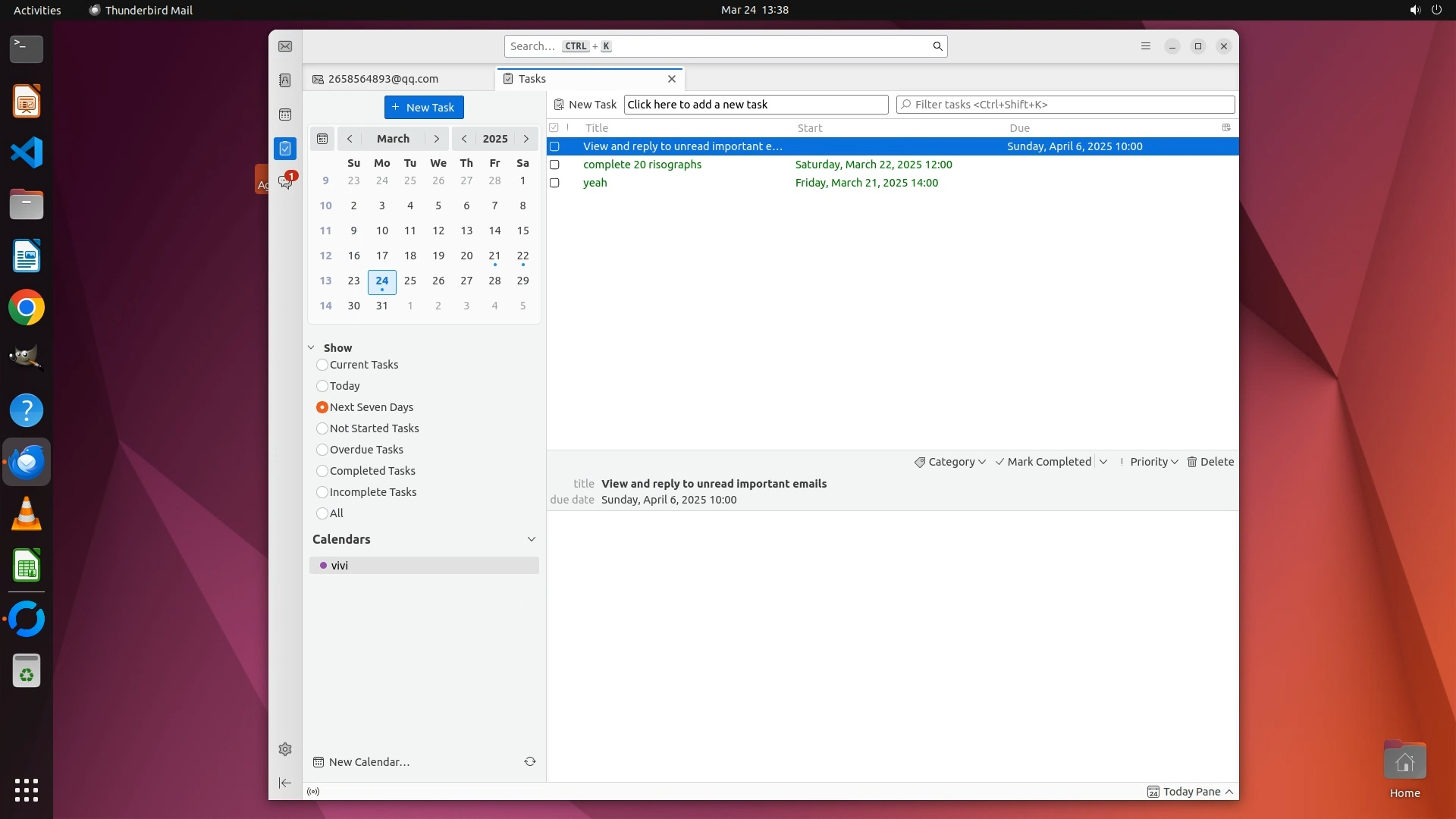Open the Thunderbird hamburger app menu
The height and width of the screenshot is (819, 1456).
[1145, 46]
